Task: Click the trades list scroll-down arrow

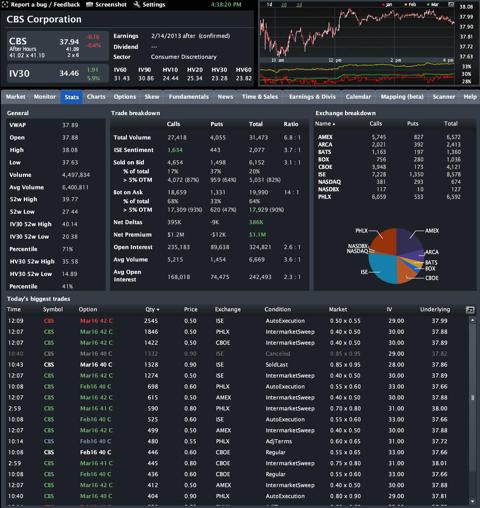Action: [472, 501]
